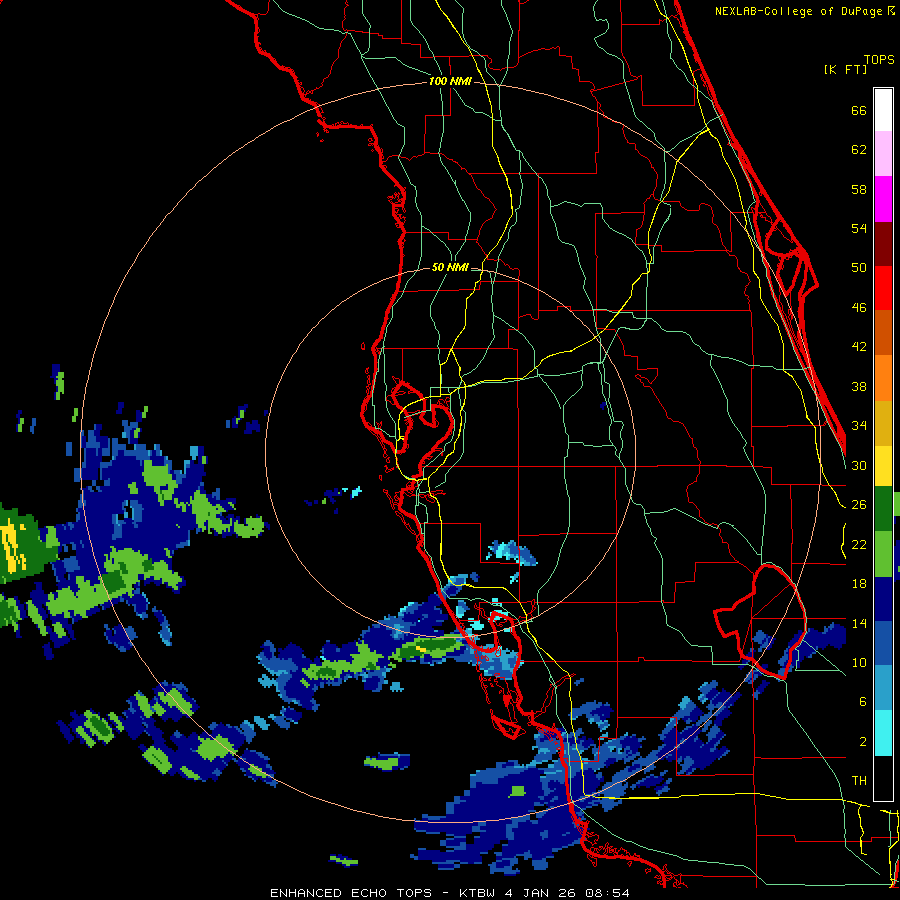900x900 pixels.
Task: Select the dark red (maroon) legend swatch
Action: coord(883,244)
